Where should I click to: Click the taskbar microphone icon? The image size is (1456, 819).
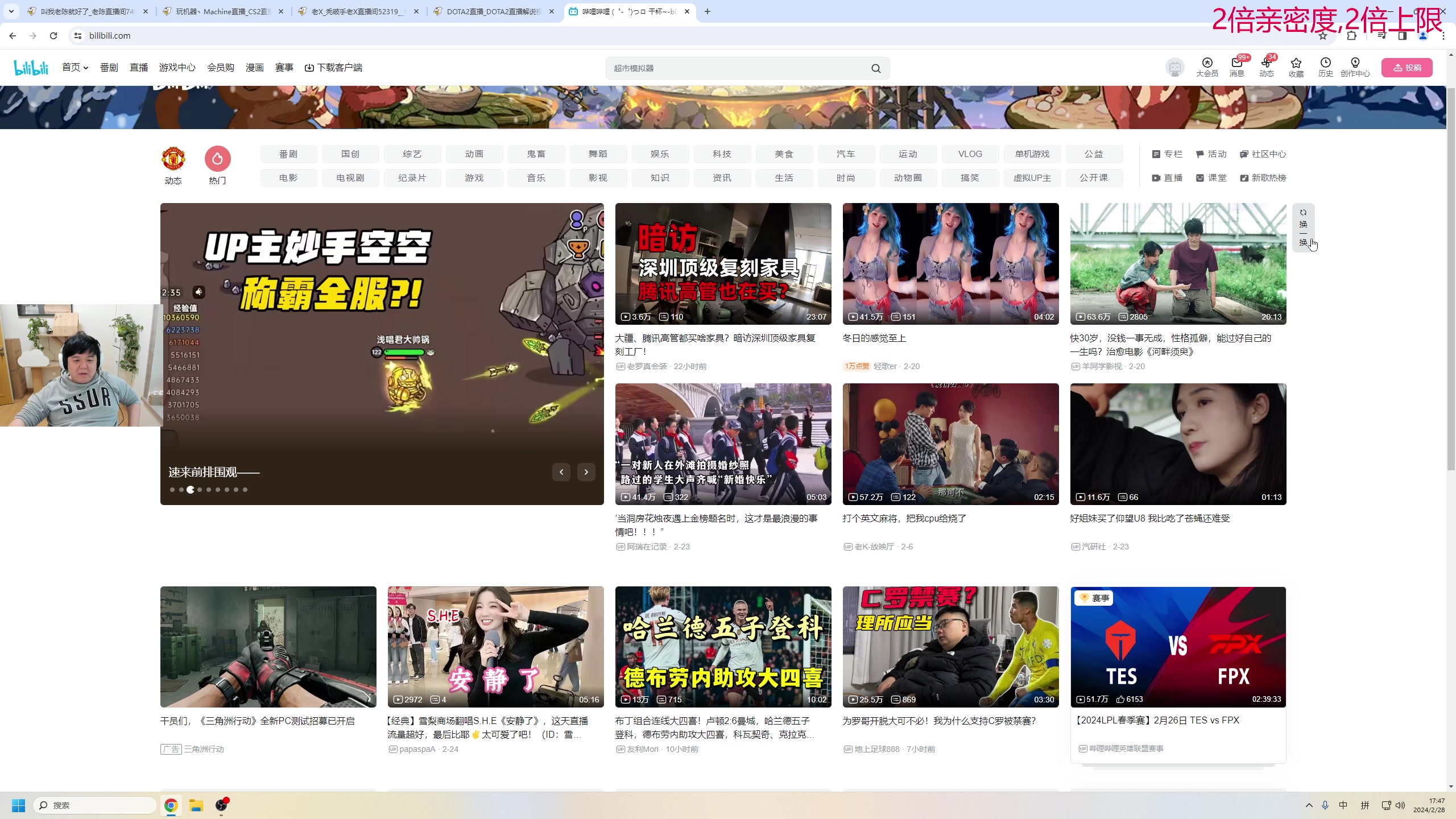(x=1325, y=805)
